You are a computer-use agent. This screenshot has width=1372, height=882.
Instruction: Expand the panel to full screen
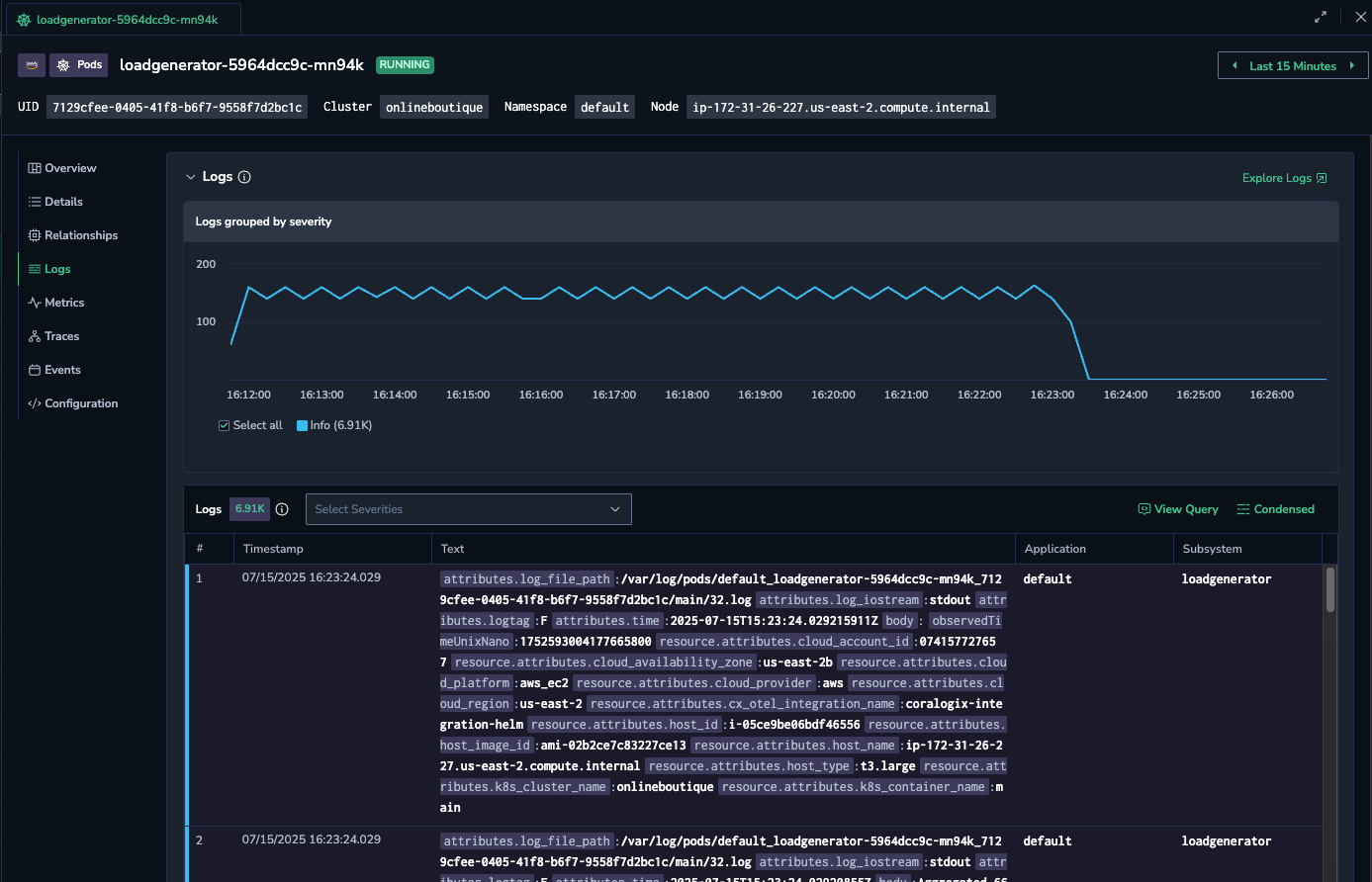point(1320,17)
